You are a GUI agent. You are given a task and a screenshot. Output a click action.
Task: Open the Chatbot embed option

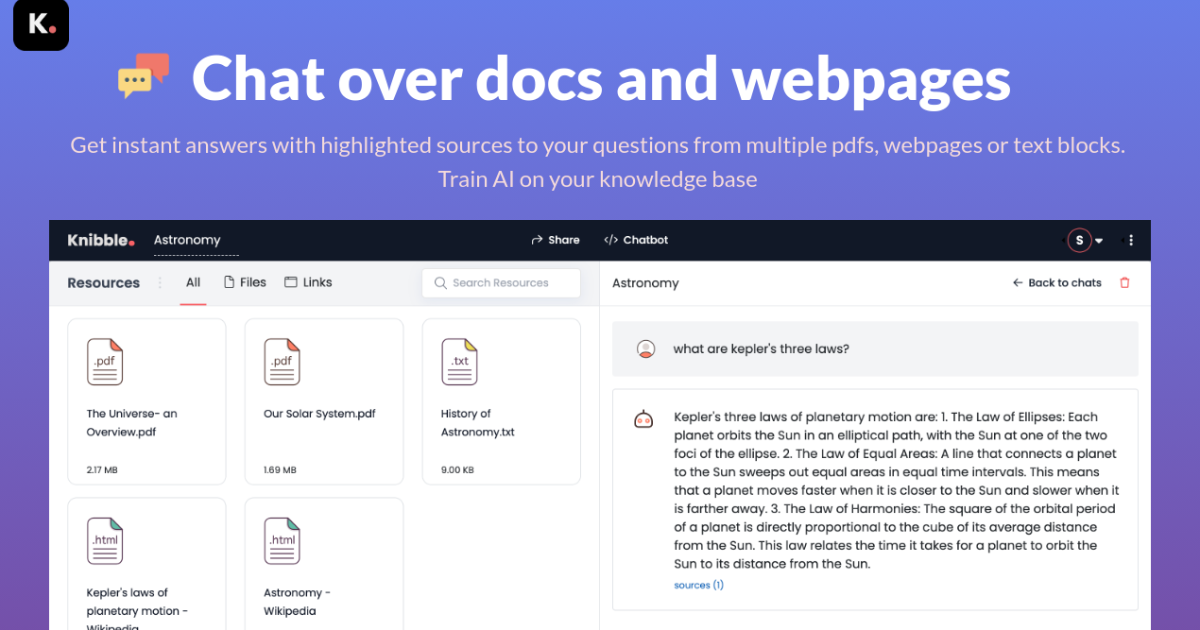(x=636, y=240)
